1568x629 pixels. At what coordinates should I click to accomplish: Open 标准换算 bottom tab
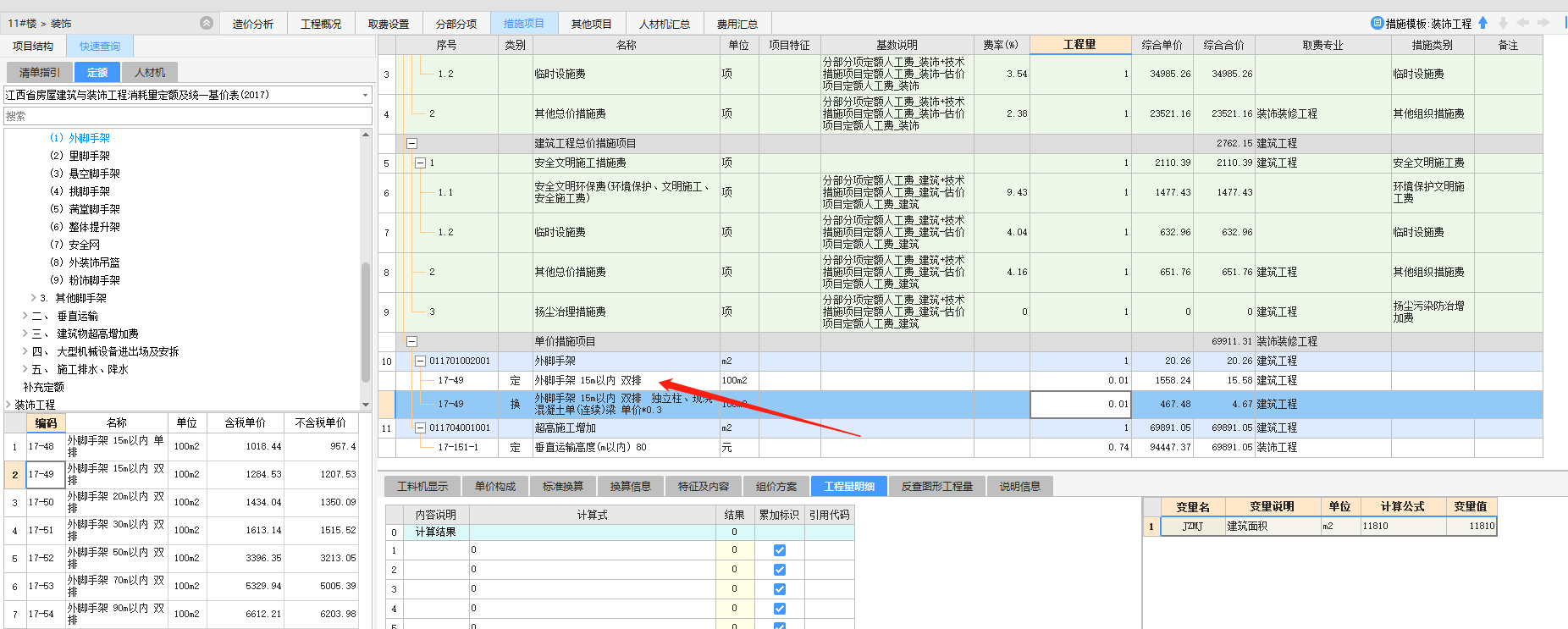click(563, 486)
